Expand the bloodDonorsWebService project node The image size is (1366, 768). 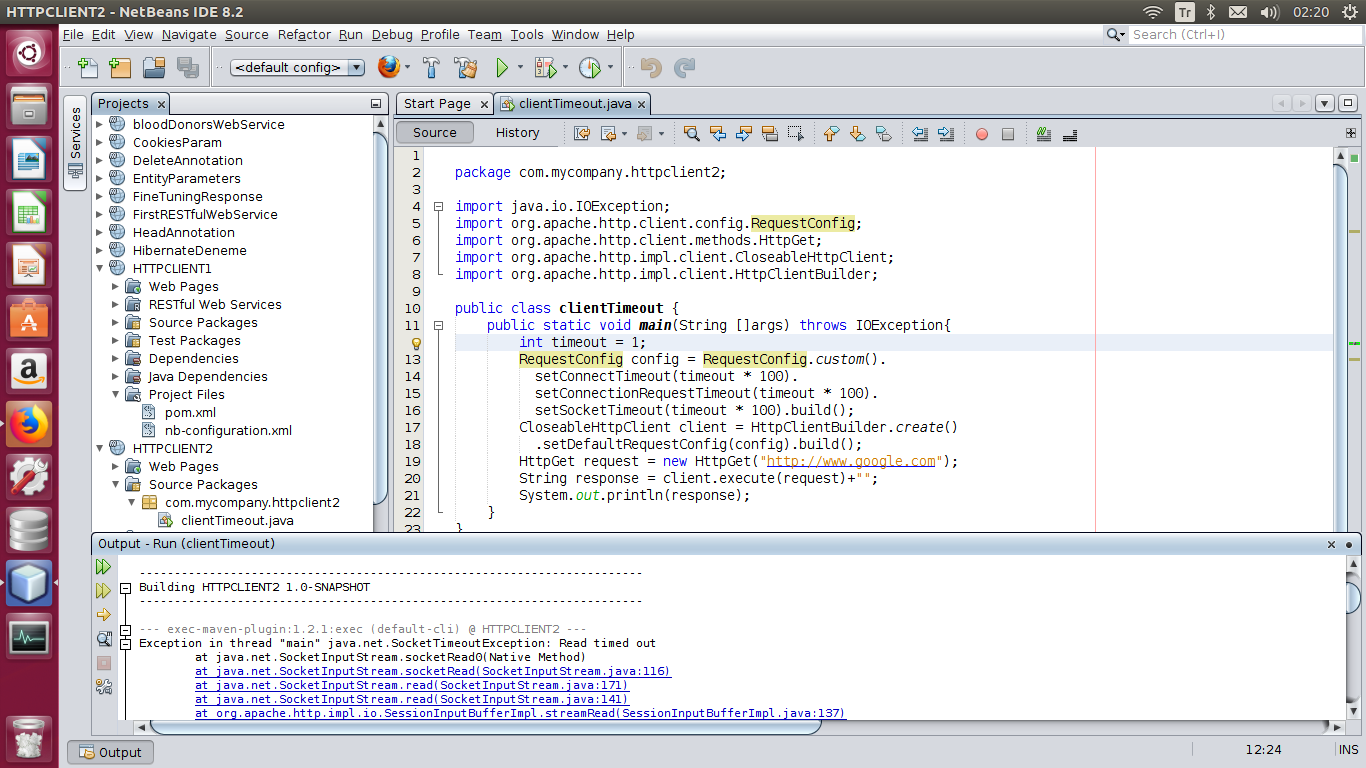pos(100,125)
